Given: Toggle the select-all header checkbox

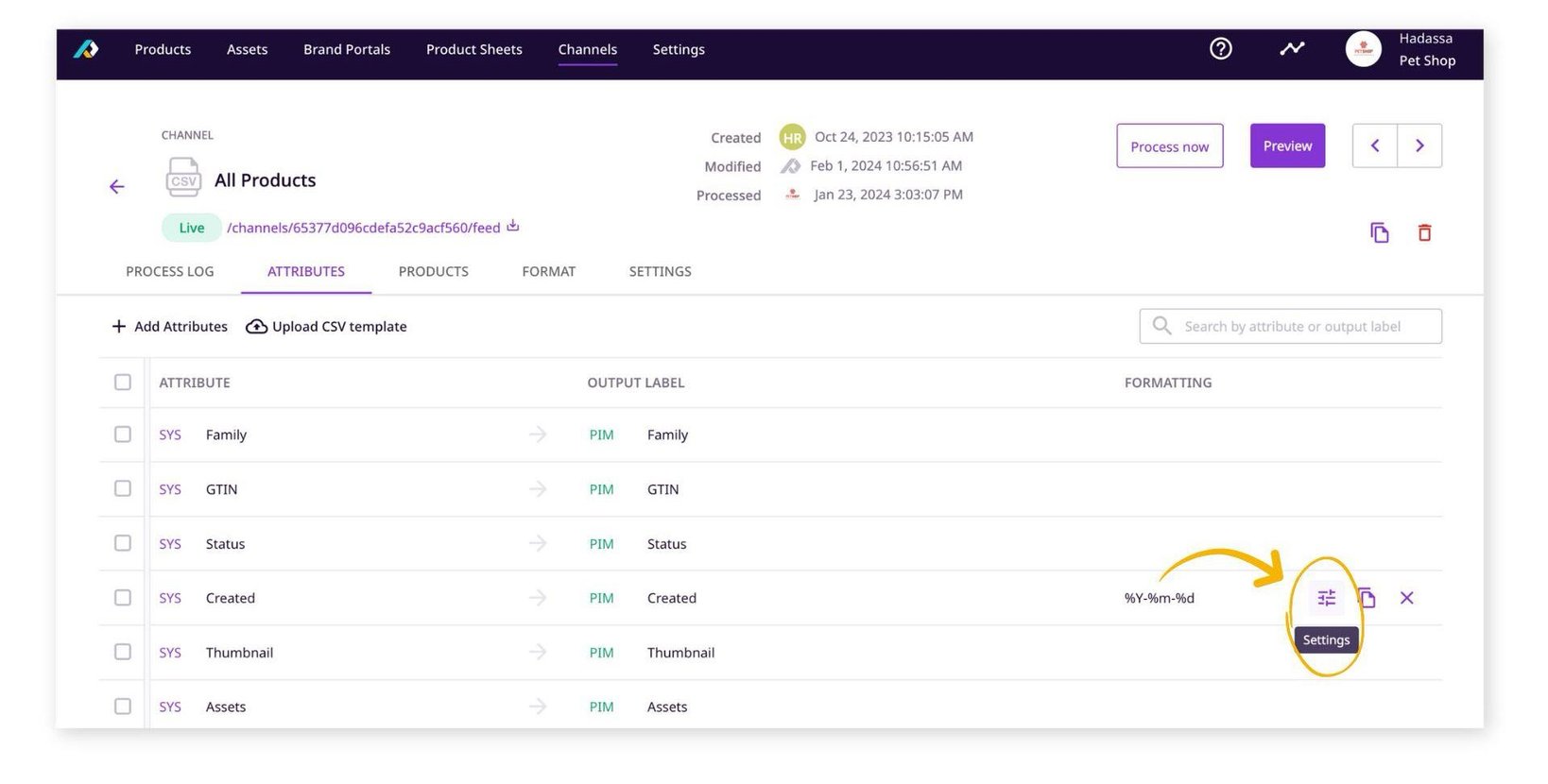Looking at the screenshot, I should pos(123,383).
